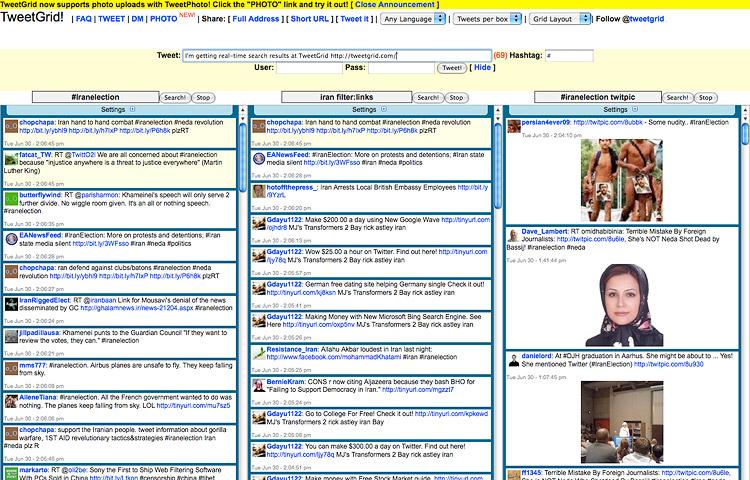Open AlleneTiana tinyurl link

pyautogui.click(x=193, y=405)
